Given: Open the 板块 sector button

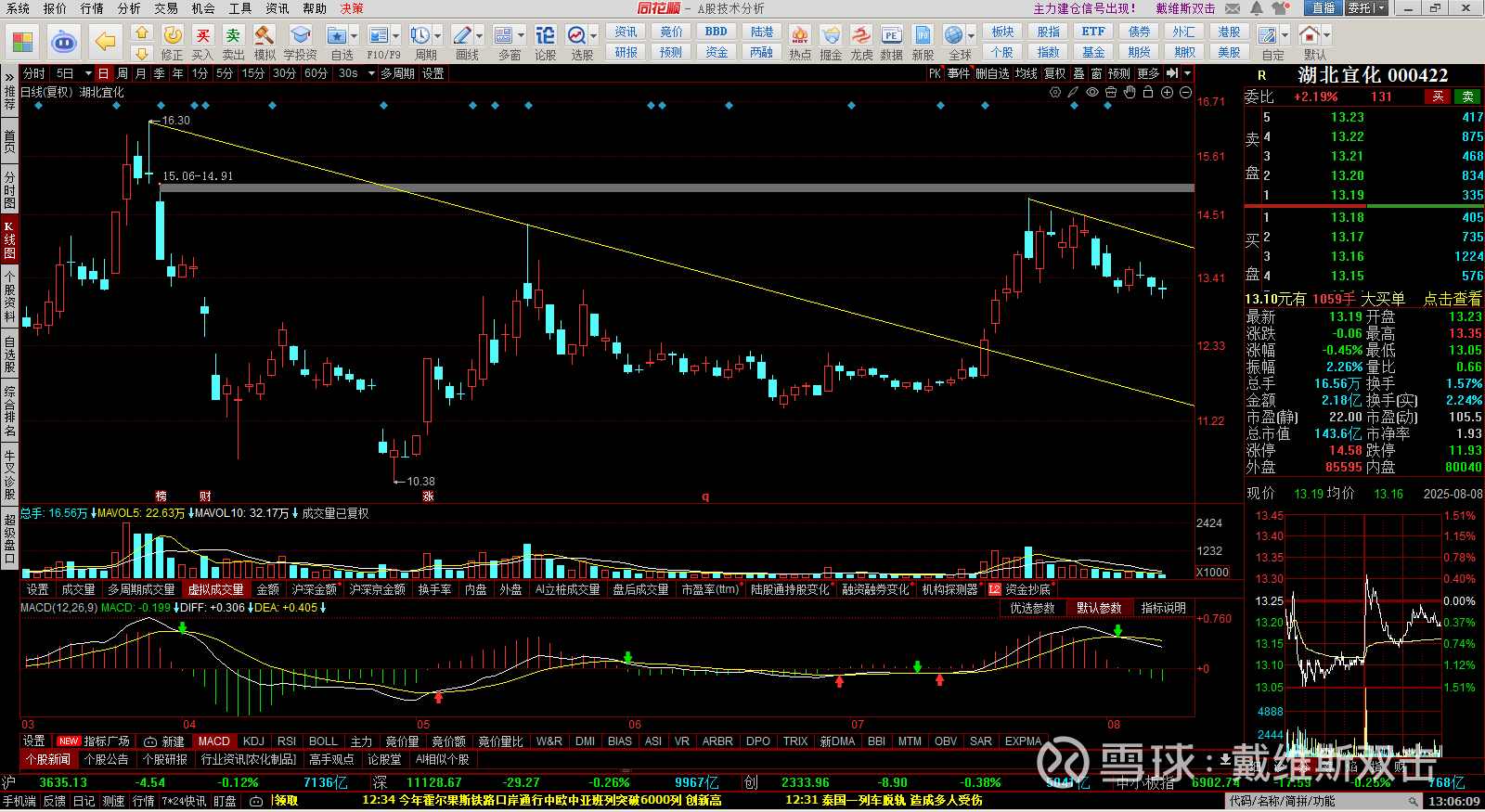Looking at the screenshot, I should pyautogui.click(x=1002, y=32).
